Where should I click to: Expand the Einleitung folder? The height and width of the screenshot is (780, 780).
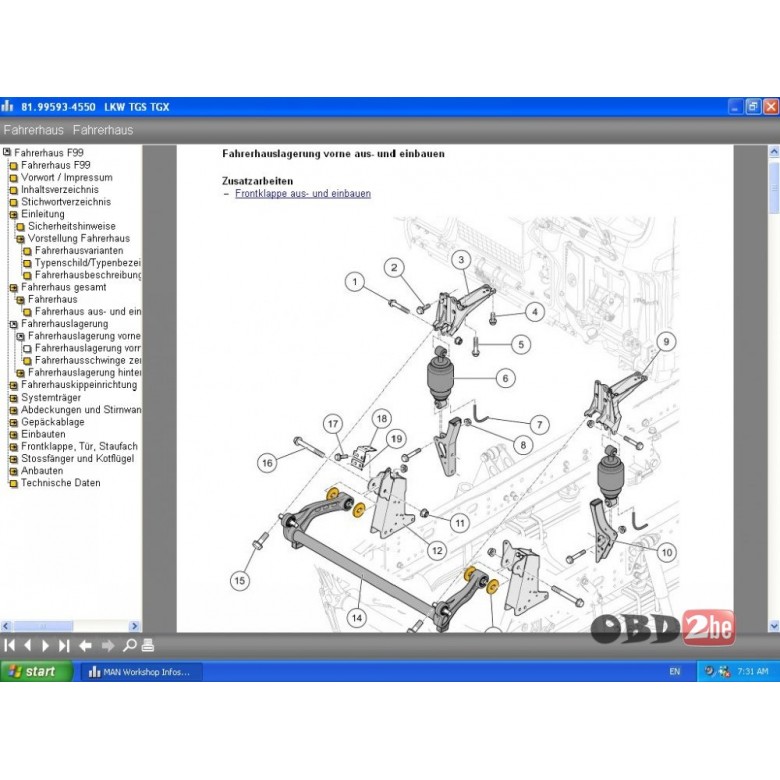click(14, 214)
